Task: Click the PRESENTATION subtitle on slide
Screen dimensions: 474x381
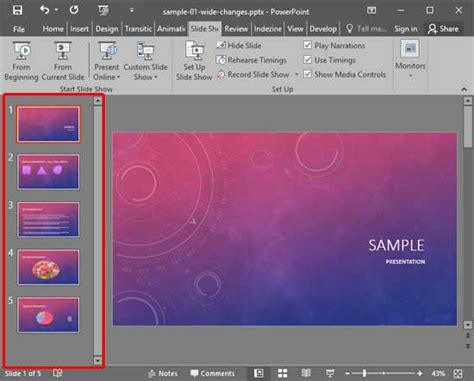Action: click(405, 262)
